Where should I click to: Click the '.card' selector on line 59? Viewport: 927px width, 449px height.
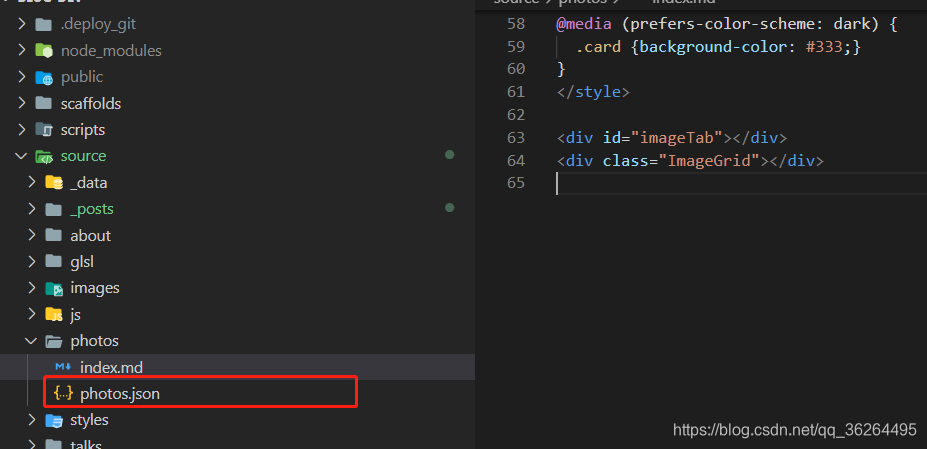tap(598, 47)
